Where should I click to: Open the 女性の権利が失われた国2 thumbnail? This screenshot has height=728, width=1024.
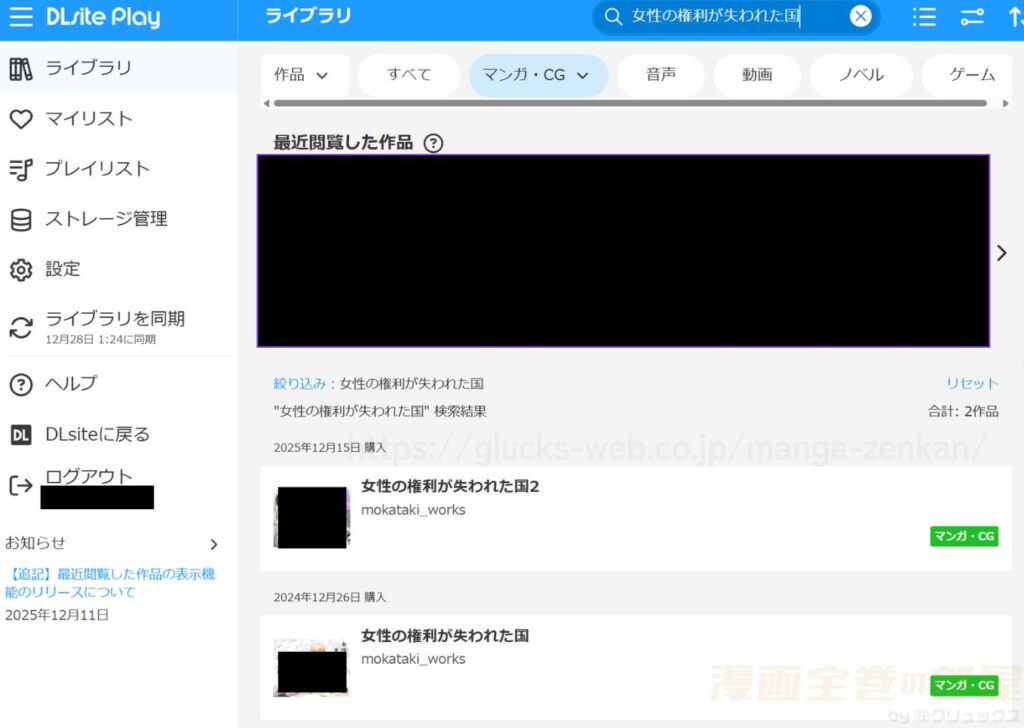[311, 517]
